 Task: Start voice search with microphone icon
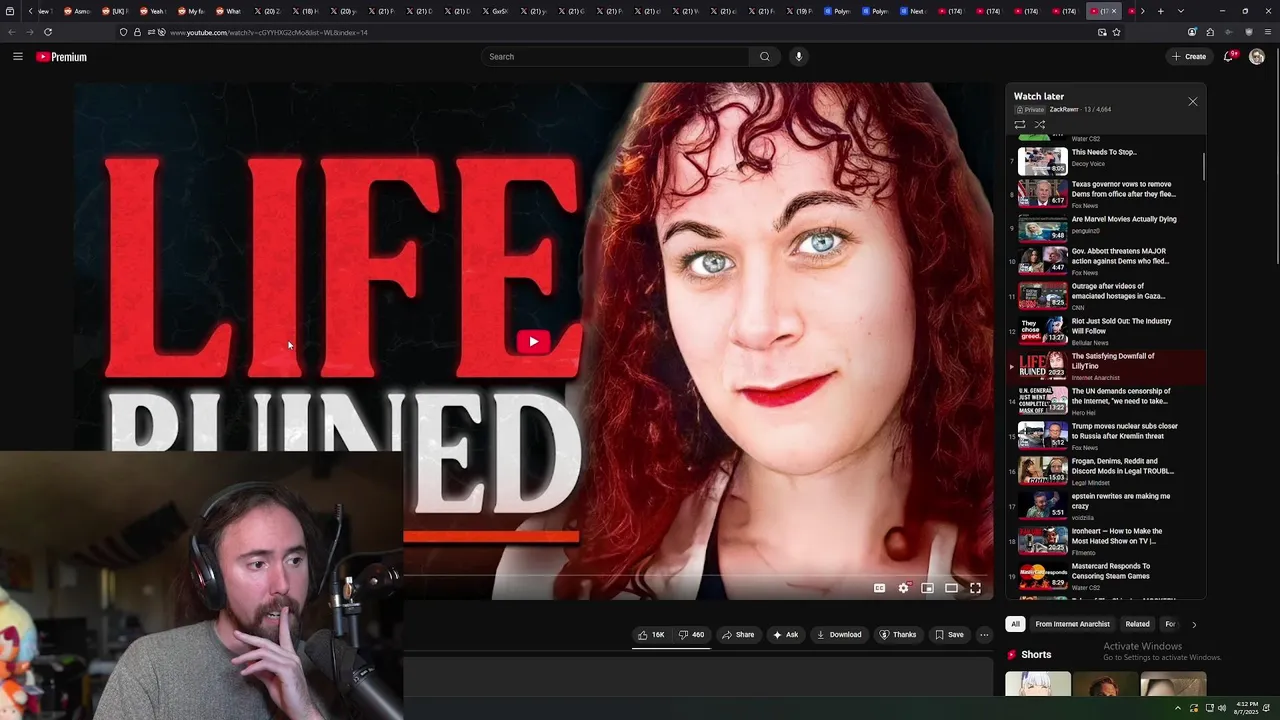(798, 57)
